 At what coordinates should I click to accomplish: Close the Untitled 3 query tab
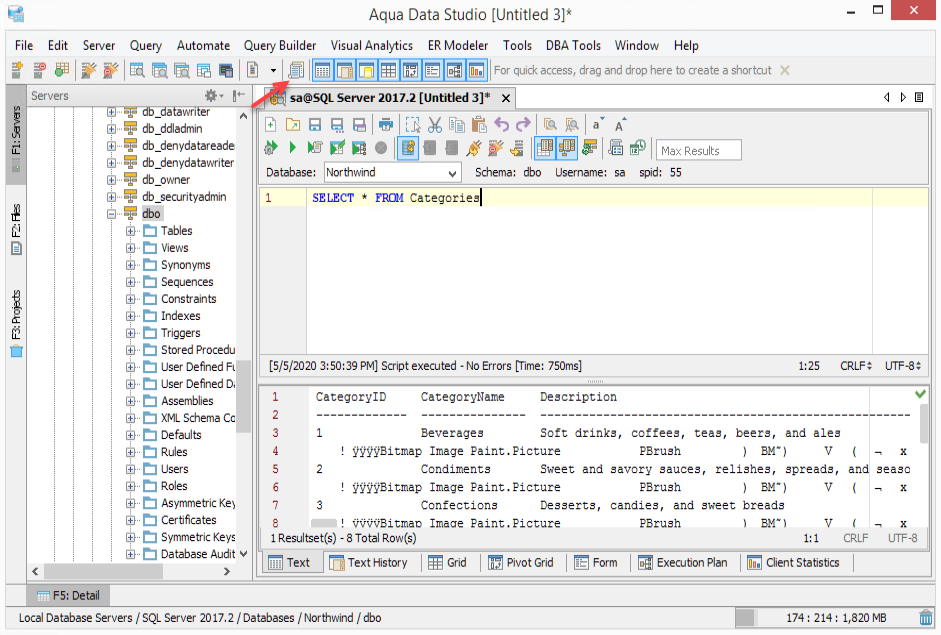(x=506, y=98)
